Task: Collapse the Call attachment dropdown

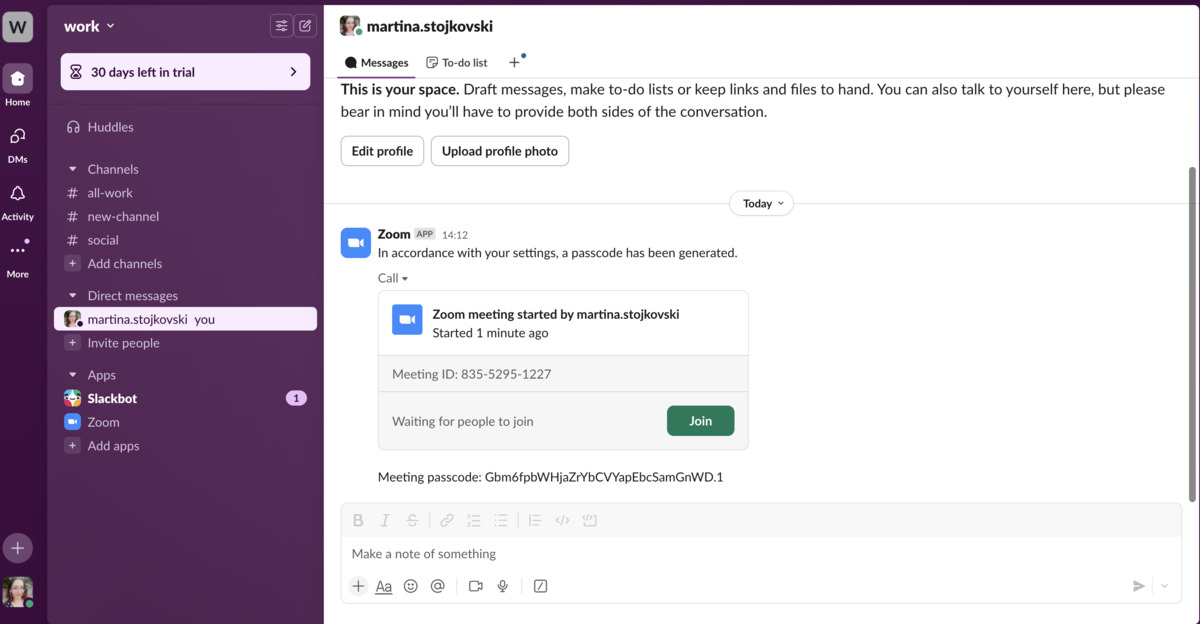Action: (393, 278)
